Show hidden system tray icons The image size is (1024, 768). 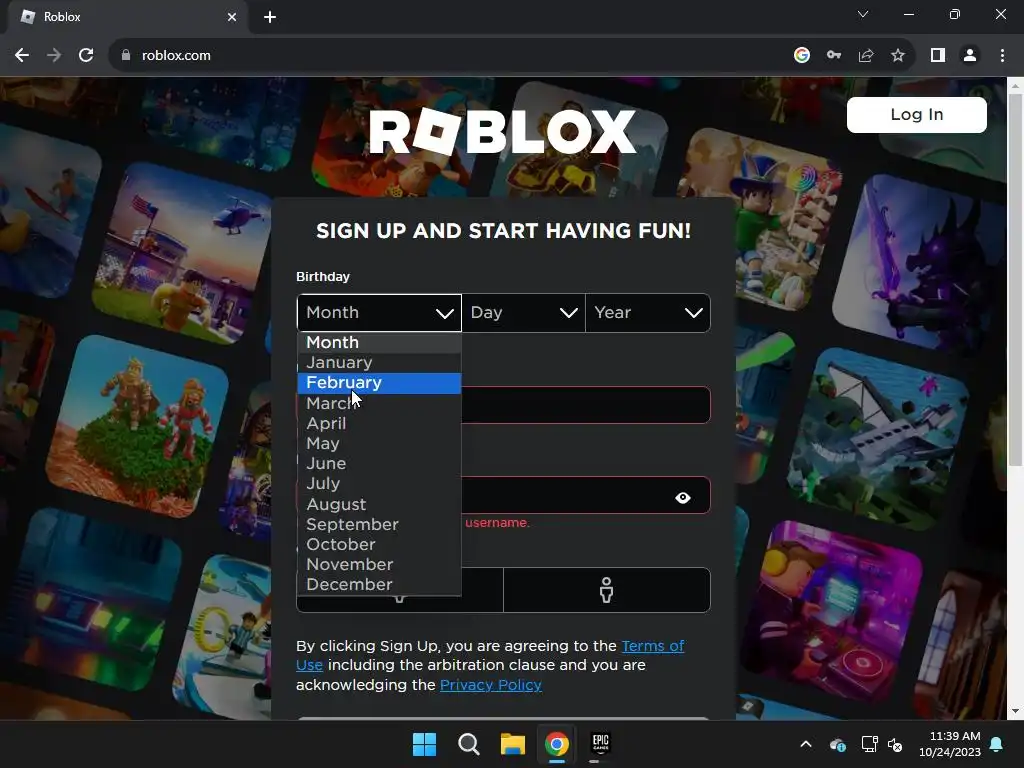[x=806, y=744]
